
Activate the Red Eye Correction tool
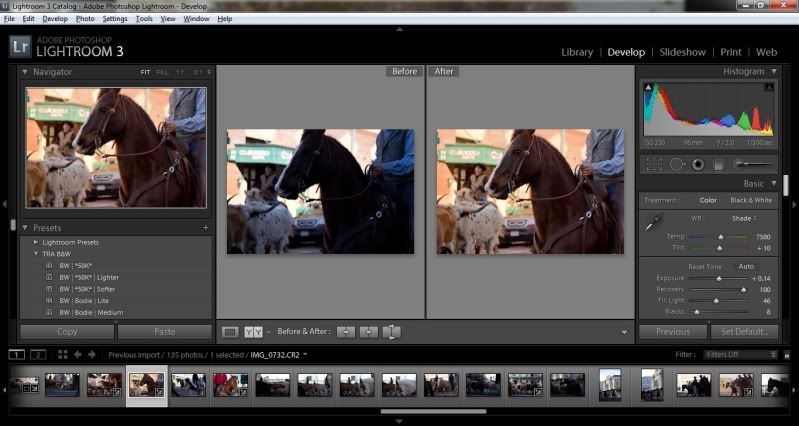(697, 164)
